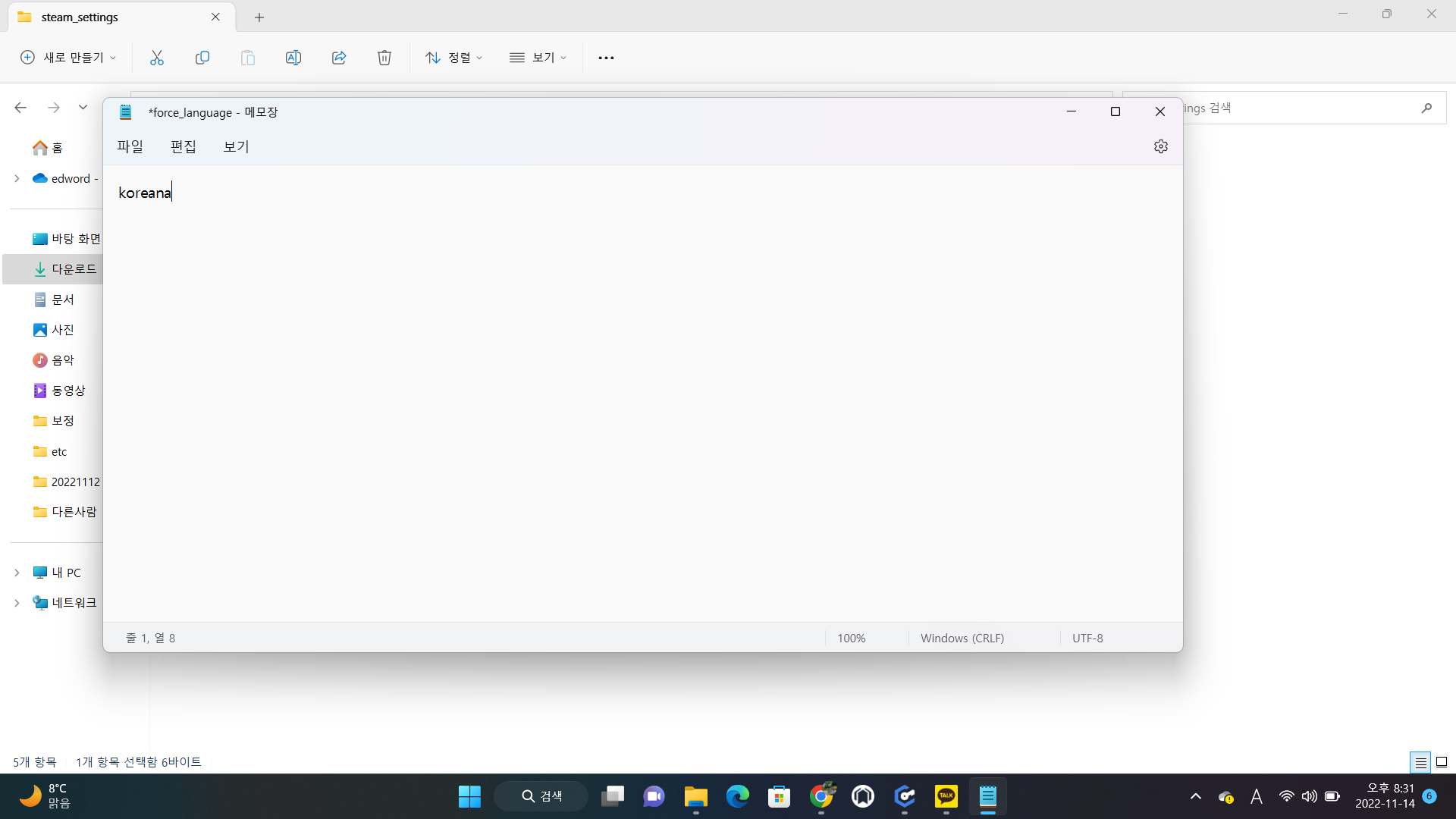
Task: Switch to large icons view toggle
Action: click(x=1442, y=762)
